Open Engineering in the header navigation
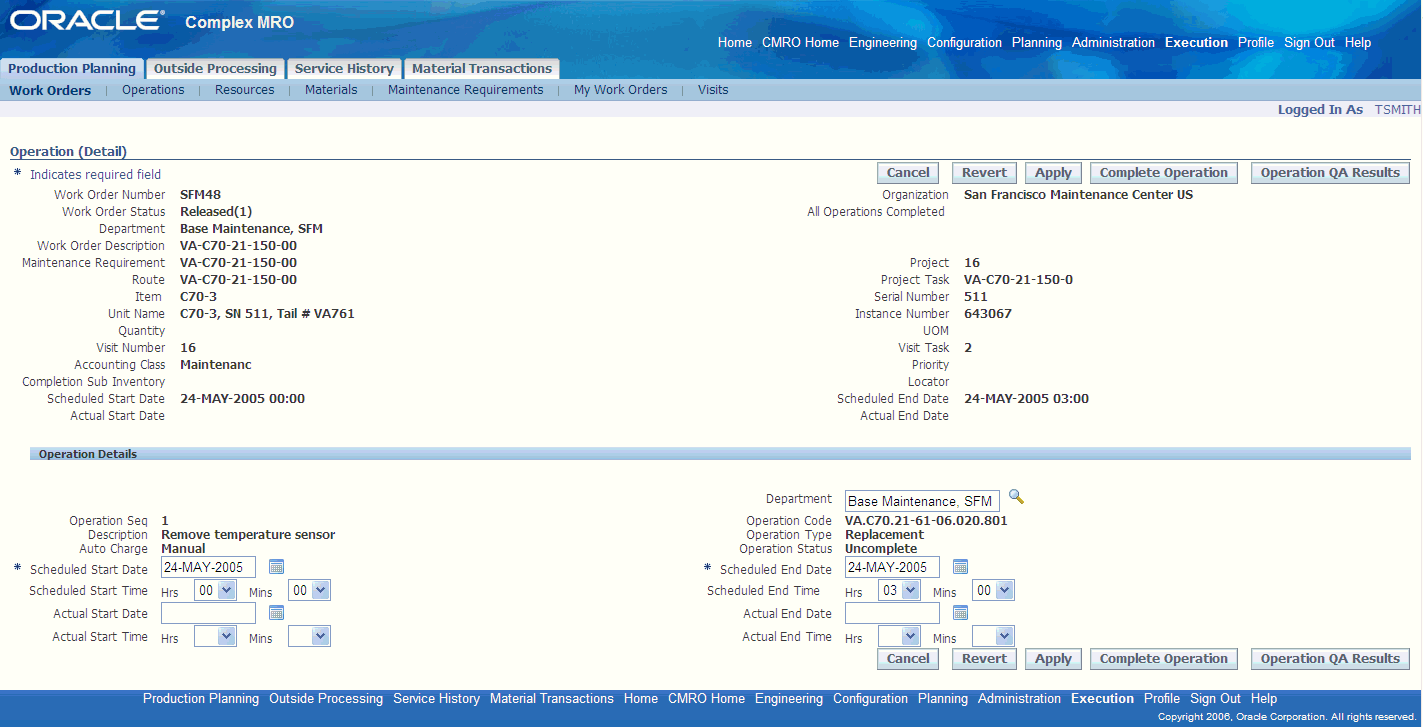 pos(883,43)
